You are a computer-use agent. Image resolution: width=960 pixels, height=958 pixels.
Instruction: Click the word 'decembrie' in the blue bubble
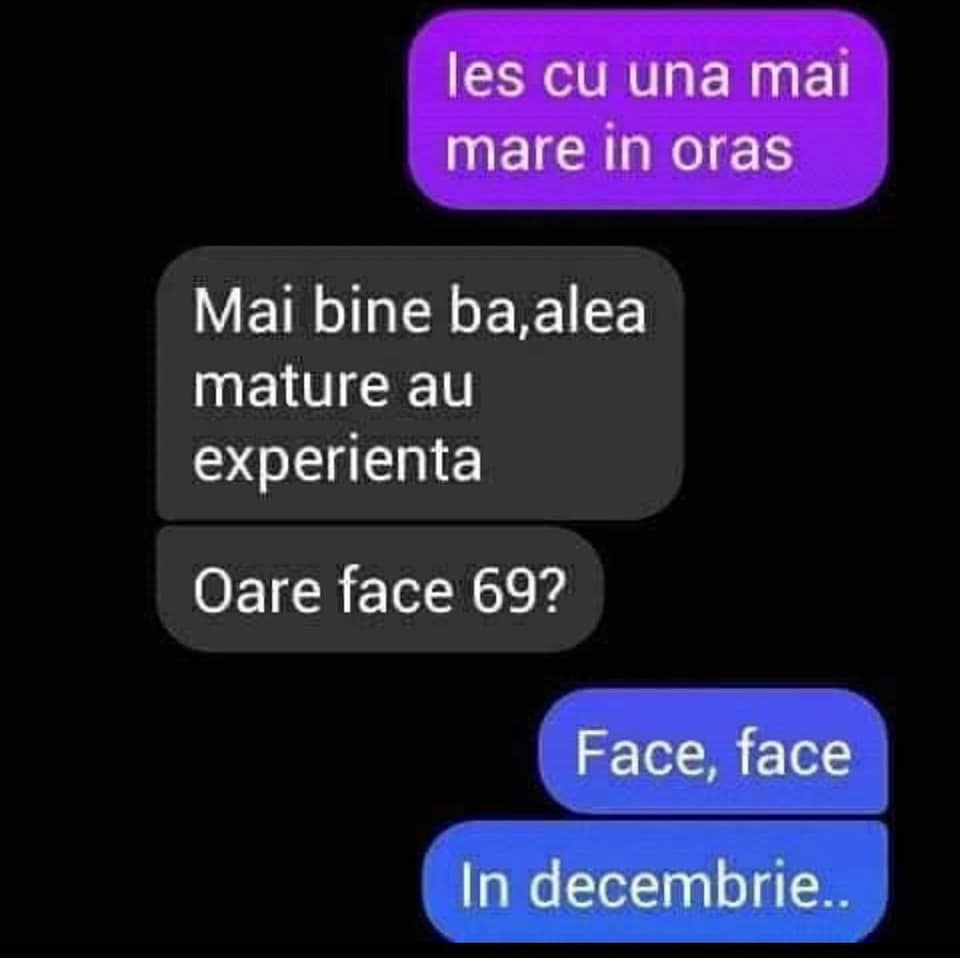pyautogui.click(x=675, y=884)
